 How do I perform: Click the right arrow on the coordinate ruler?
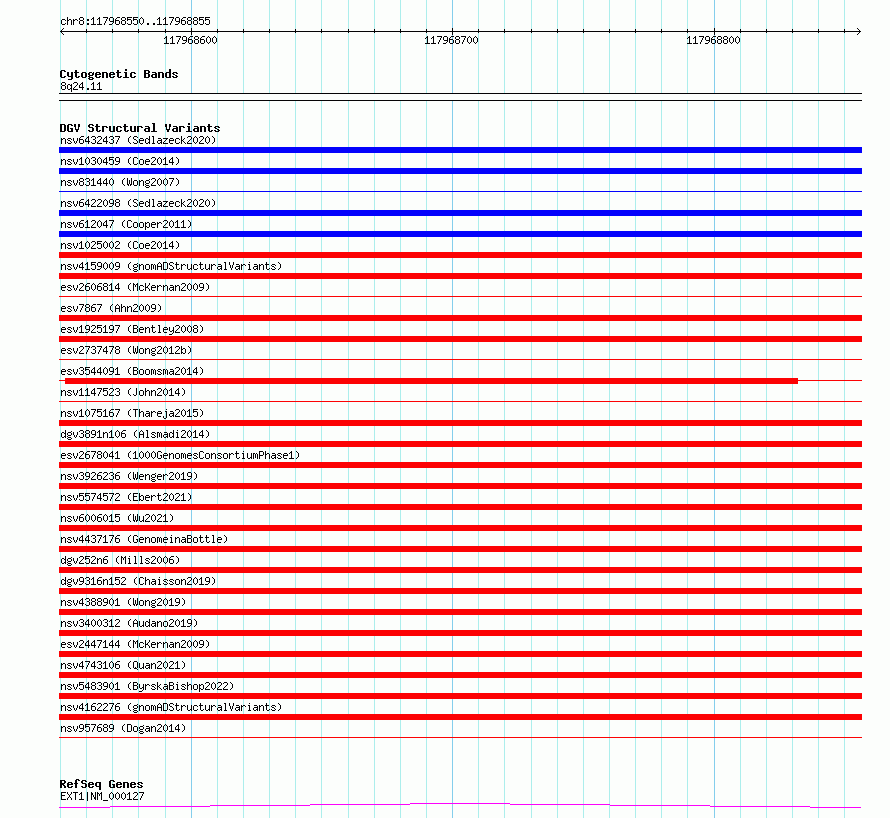[x=858, y=32]
